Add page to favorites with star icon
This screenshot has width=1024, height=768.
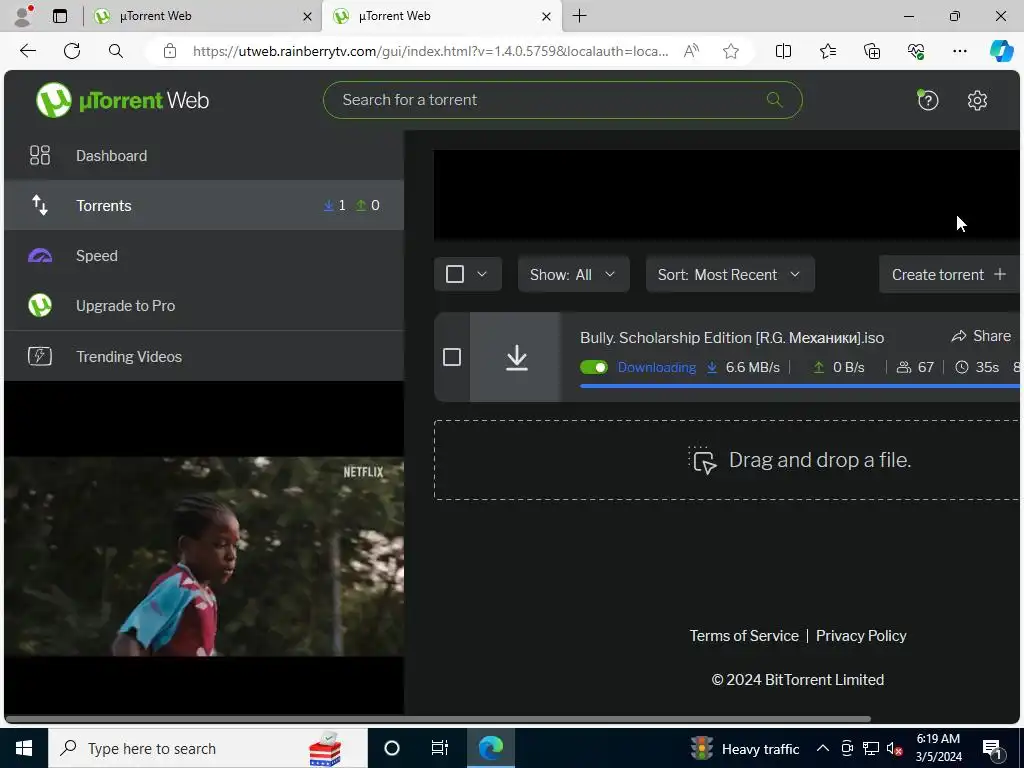(731, 51)
